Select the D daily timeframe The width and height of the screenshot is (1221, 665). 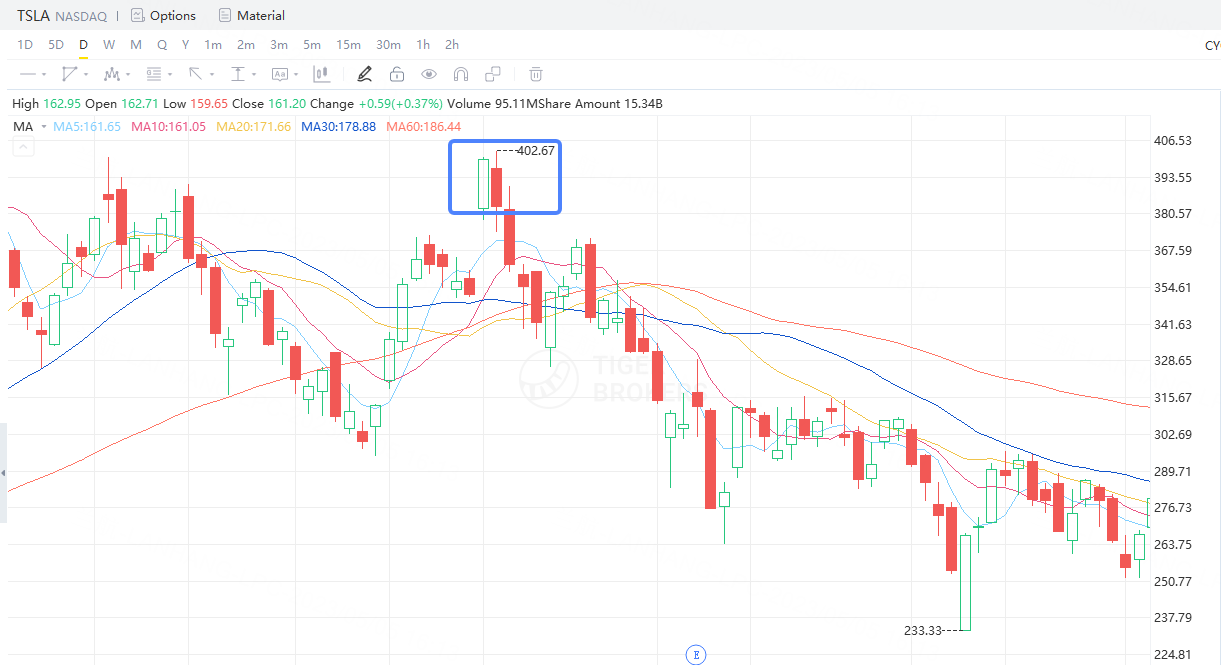(84, 45)
